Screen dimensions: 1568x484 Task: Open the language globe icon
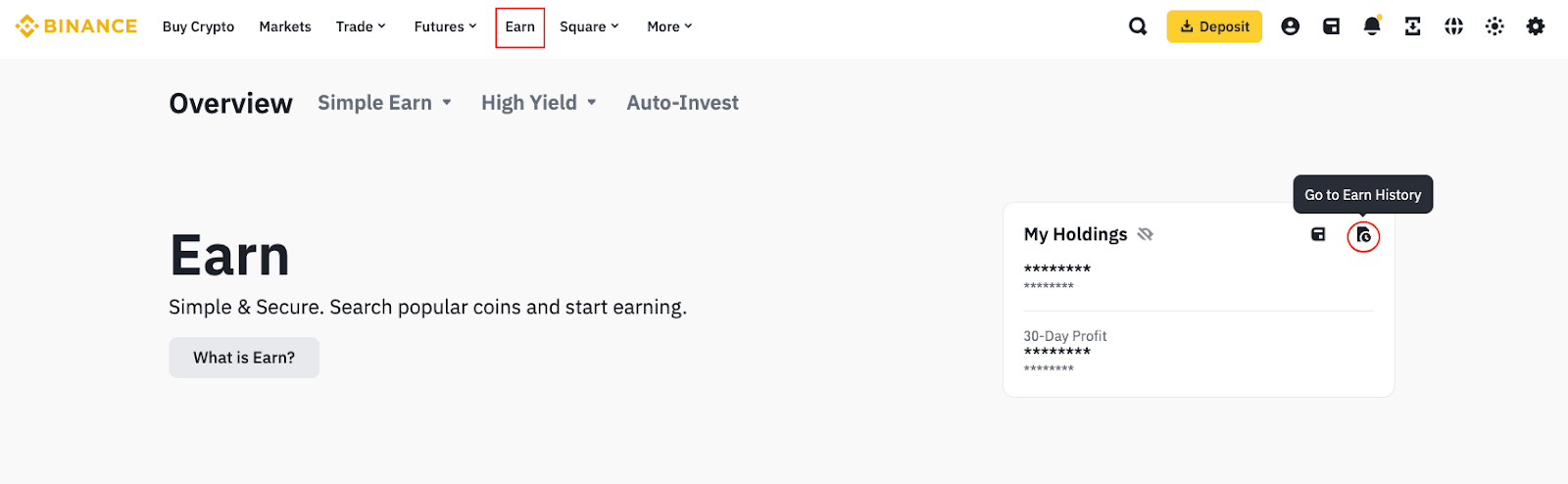point(1453,26)
